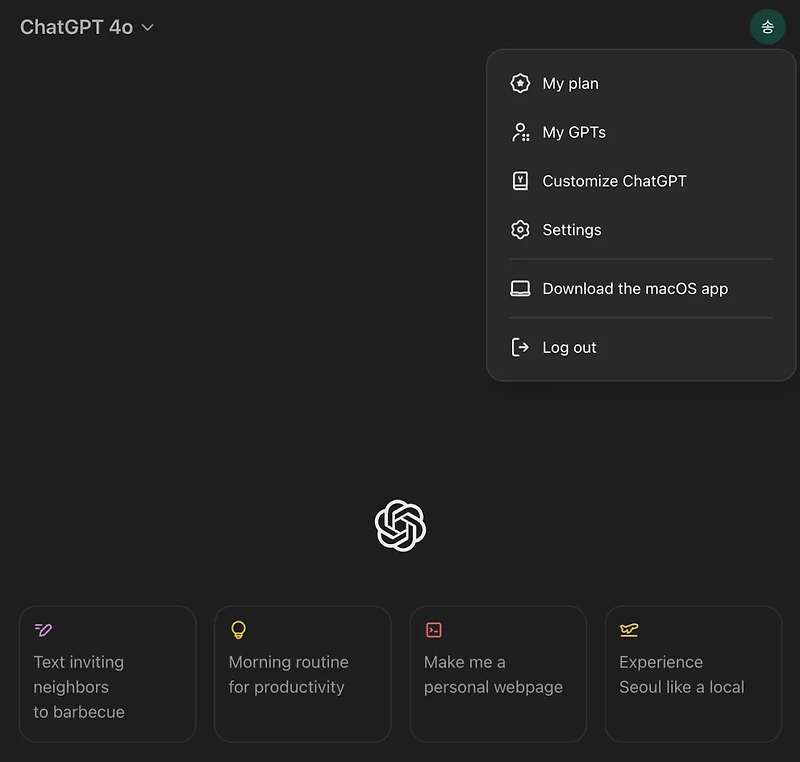Choose Customize ChatGPT menu entry
Image resolution: width=800 pixels, height=762 pixels.
614,181
